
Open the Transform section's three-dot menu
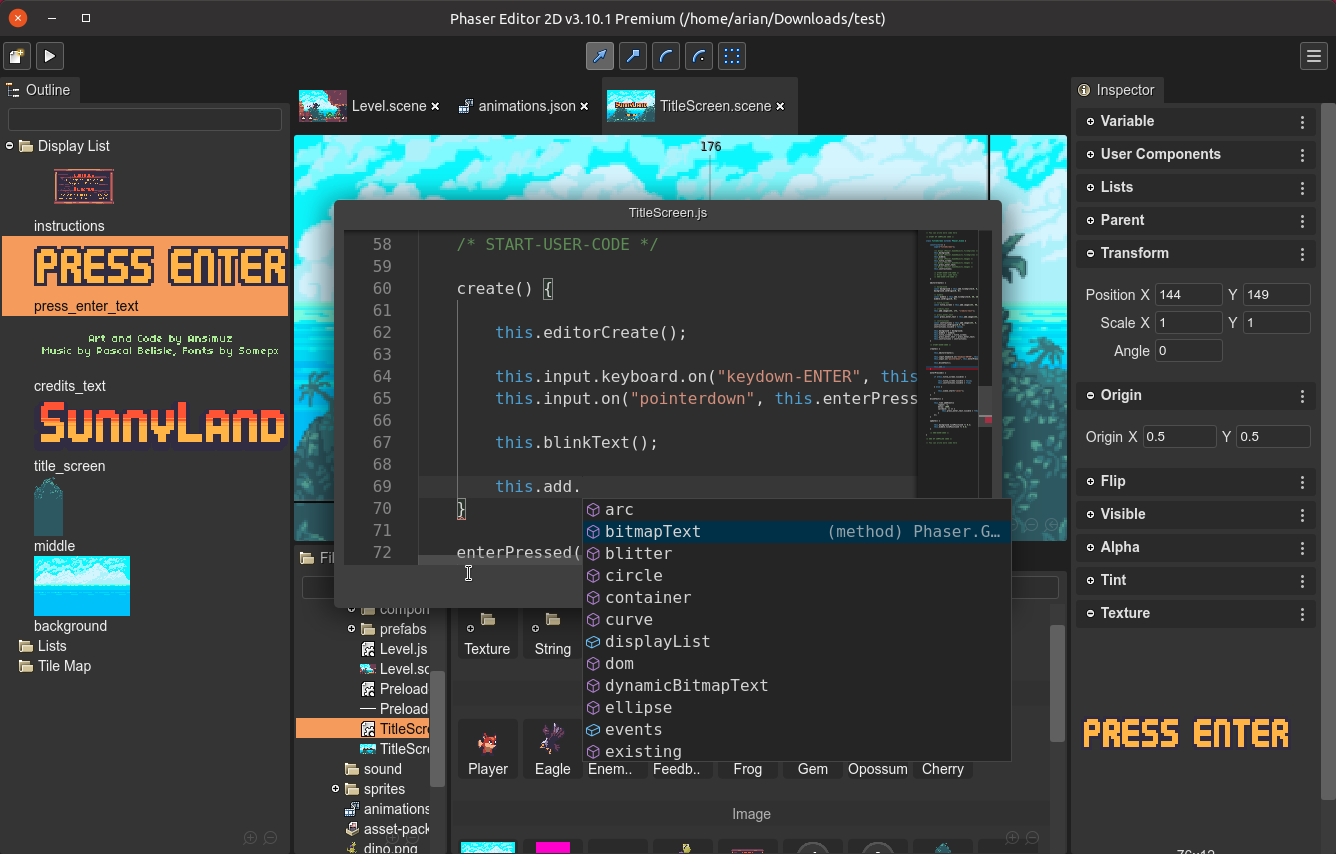1302,253
